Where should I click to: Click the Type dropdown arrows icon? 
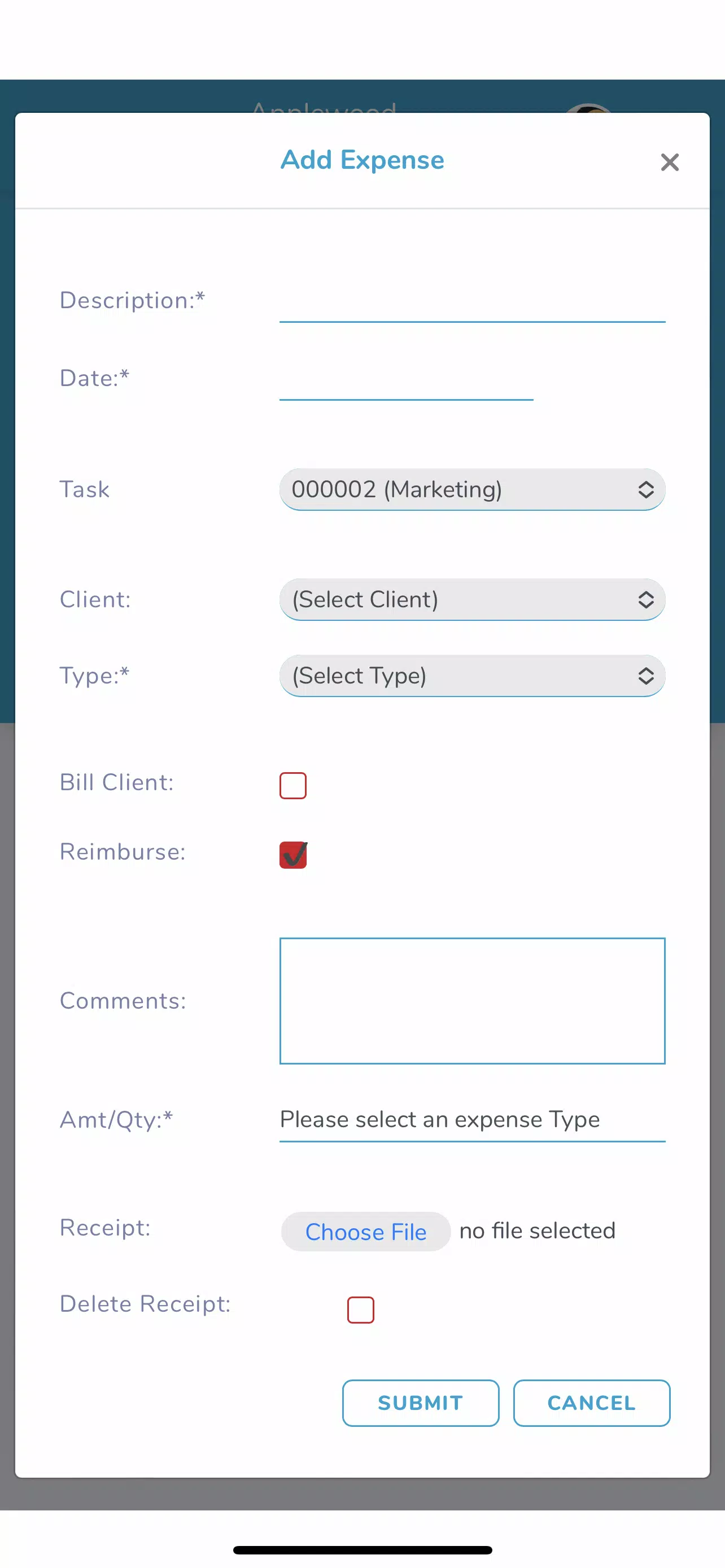click(x=646, y=676)
